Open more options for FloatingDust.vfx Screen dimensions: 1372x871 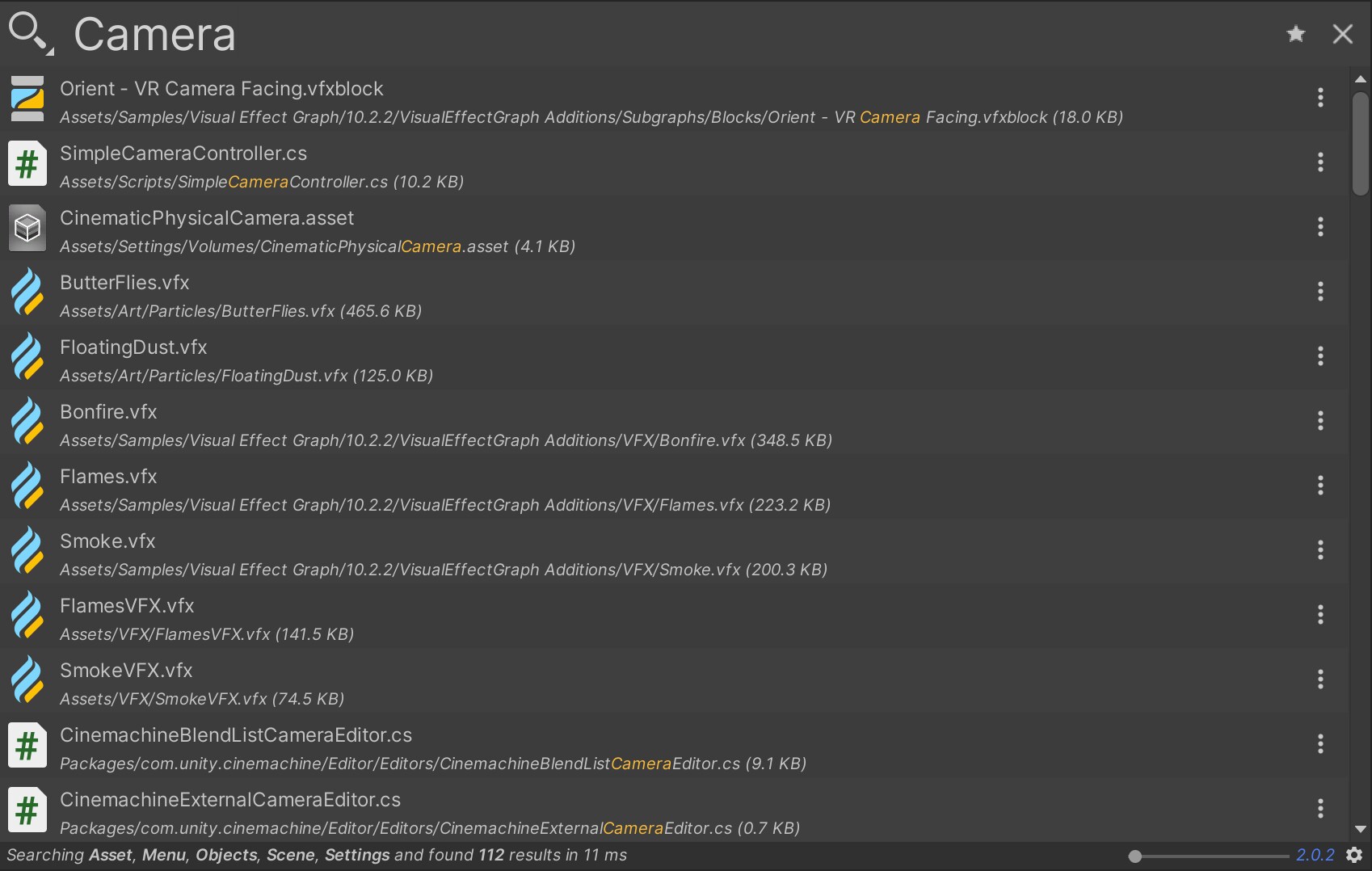pyautogui.click(x=1320, y=356)
